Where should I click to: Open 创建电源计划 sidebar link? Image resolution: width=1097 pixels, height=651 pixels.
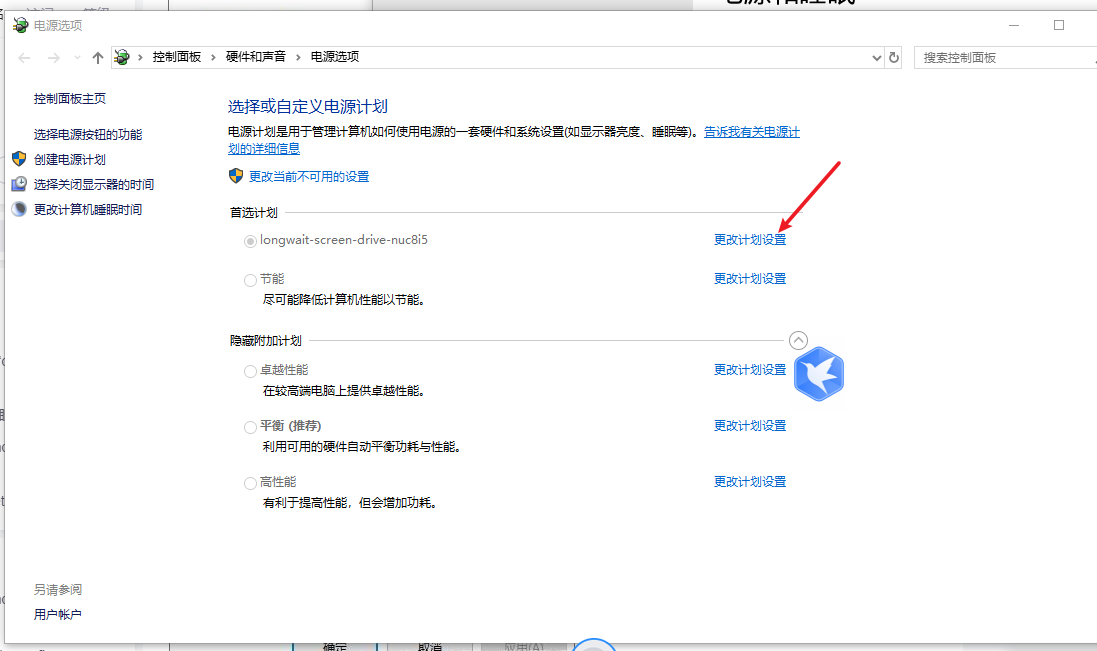[x=70, y=159]
